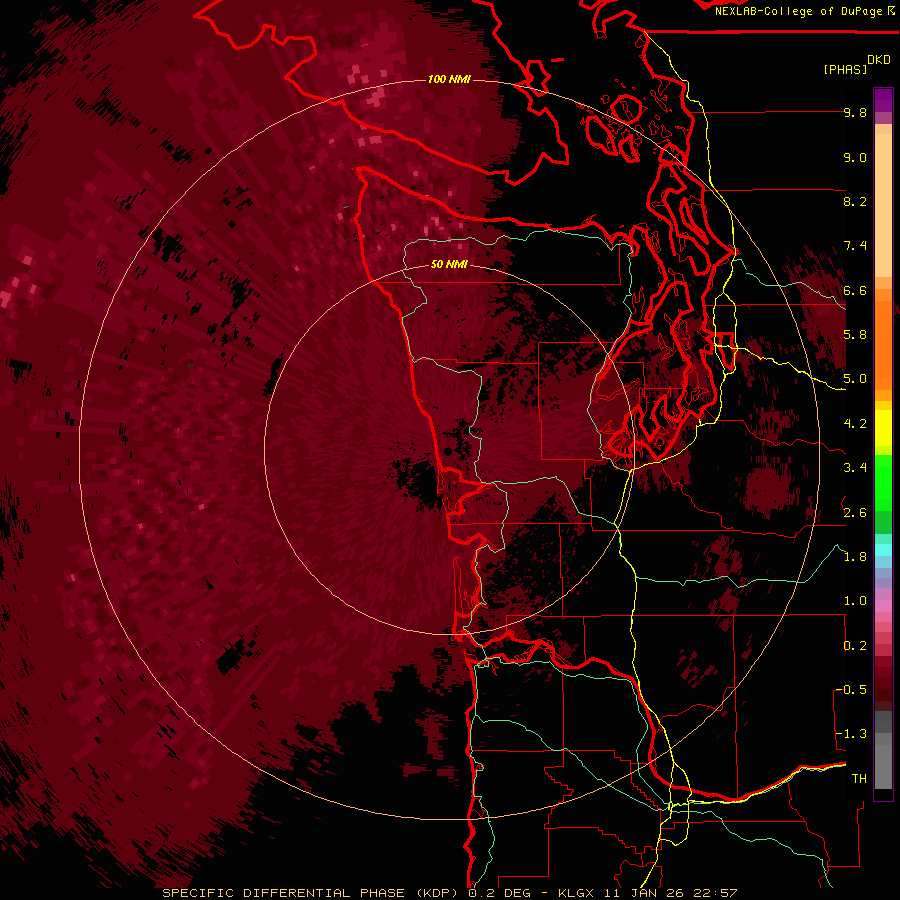Click the 50 NMI range ring label
900x900 pixels.
pyautogui.click(x=449, y=265)
